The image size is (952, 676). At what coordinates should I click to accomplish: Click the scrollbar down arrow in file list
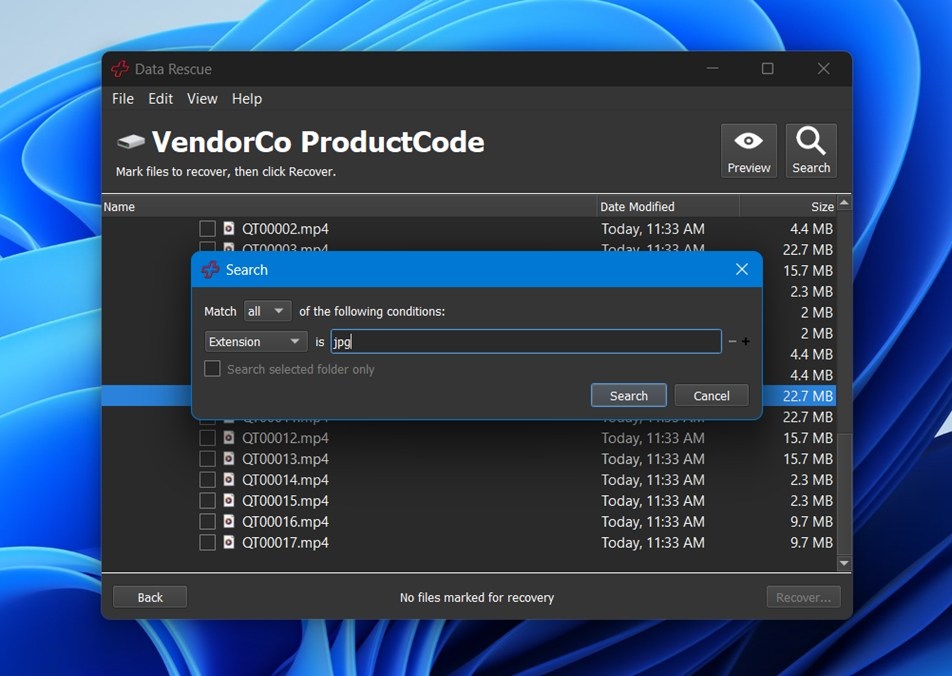point(844,564)
